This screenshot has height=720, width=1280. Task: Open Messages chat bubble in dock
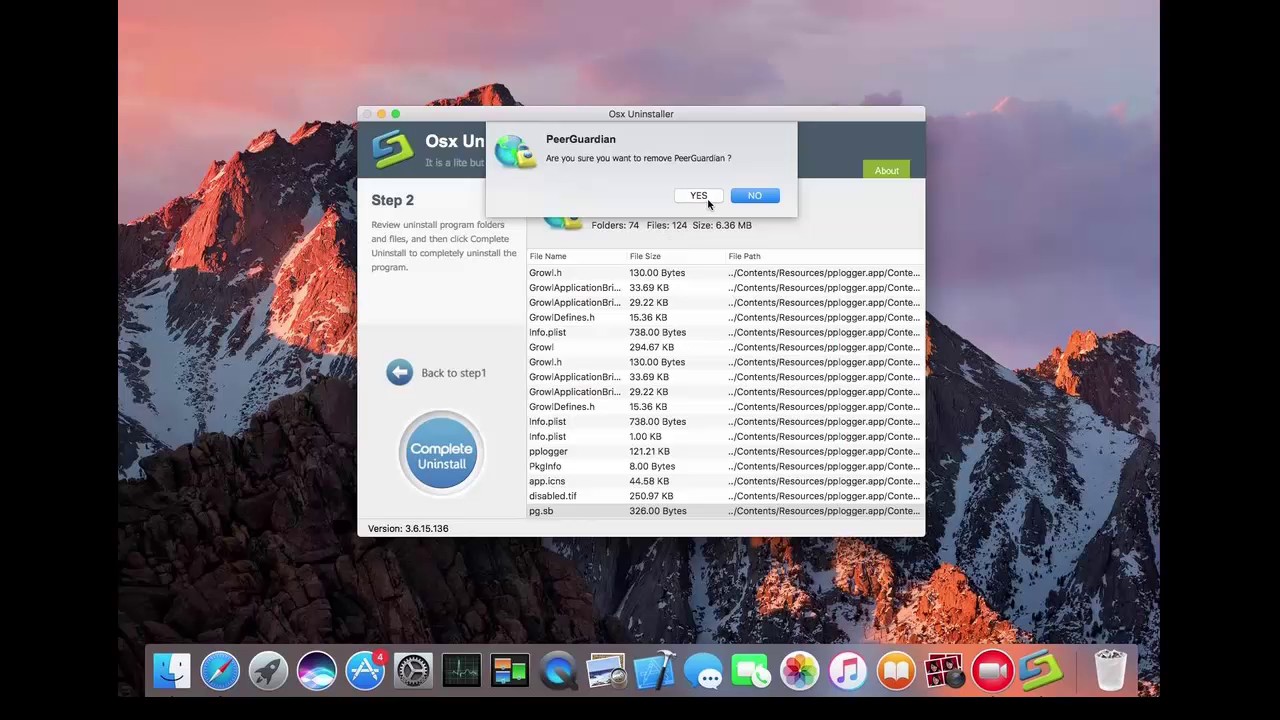(703, 671)
